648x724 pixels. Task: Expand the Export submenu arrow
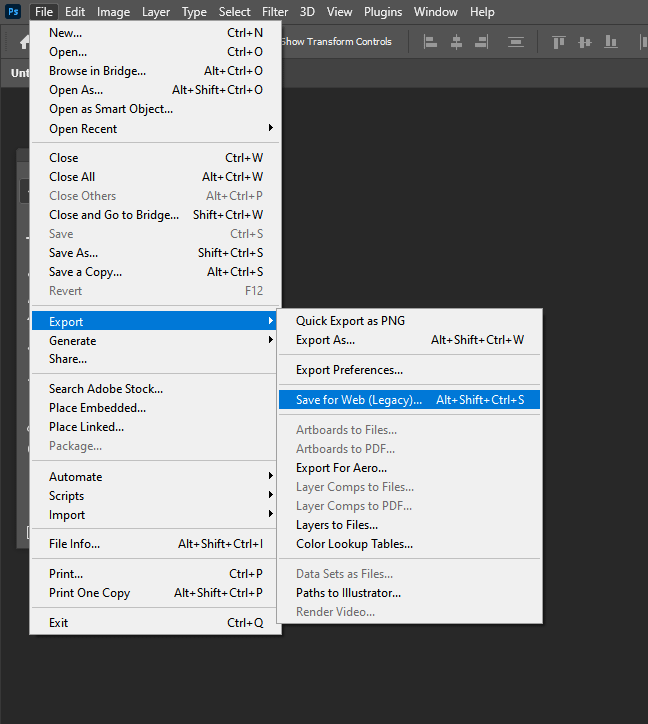[x=271, y=321]
